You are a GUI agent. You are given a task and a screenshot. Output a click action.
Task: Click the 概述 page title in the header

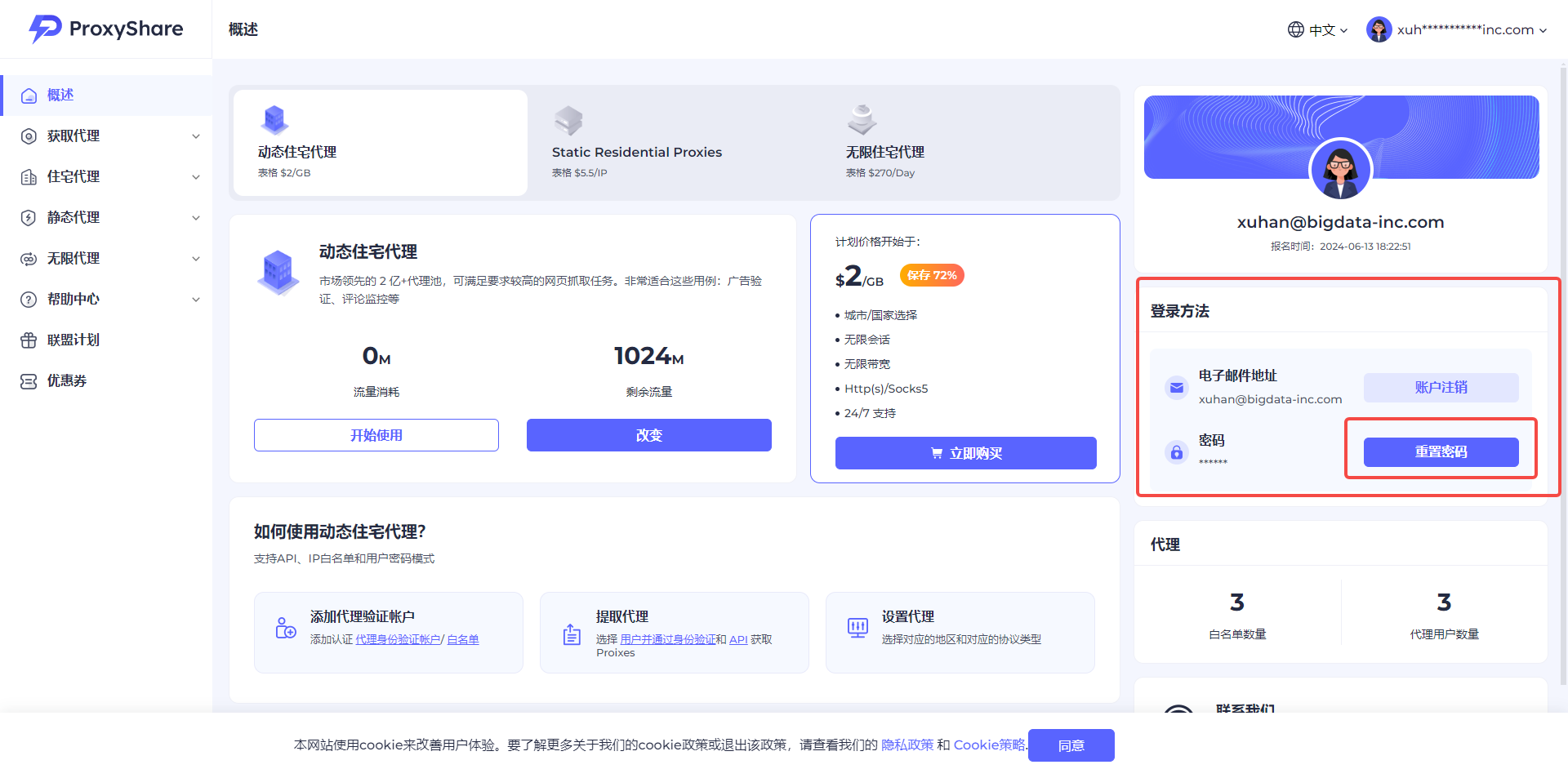tap(243, 29)
